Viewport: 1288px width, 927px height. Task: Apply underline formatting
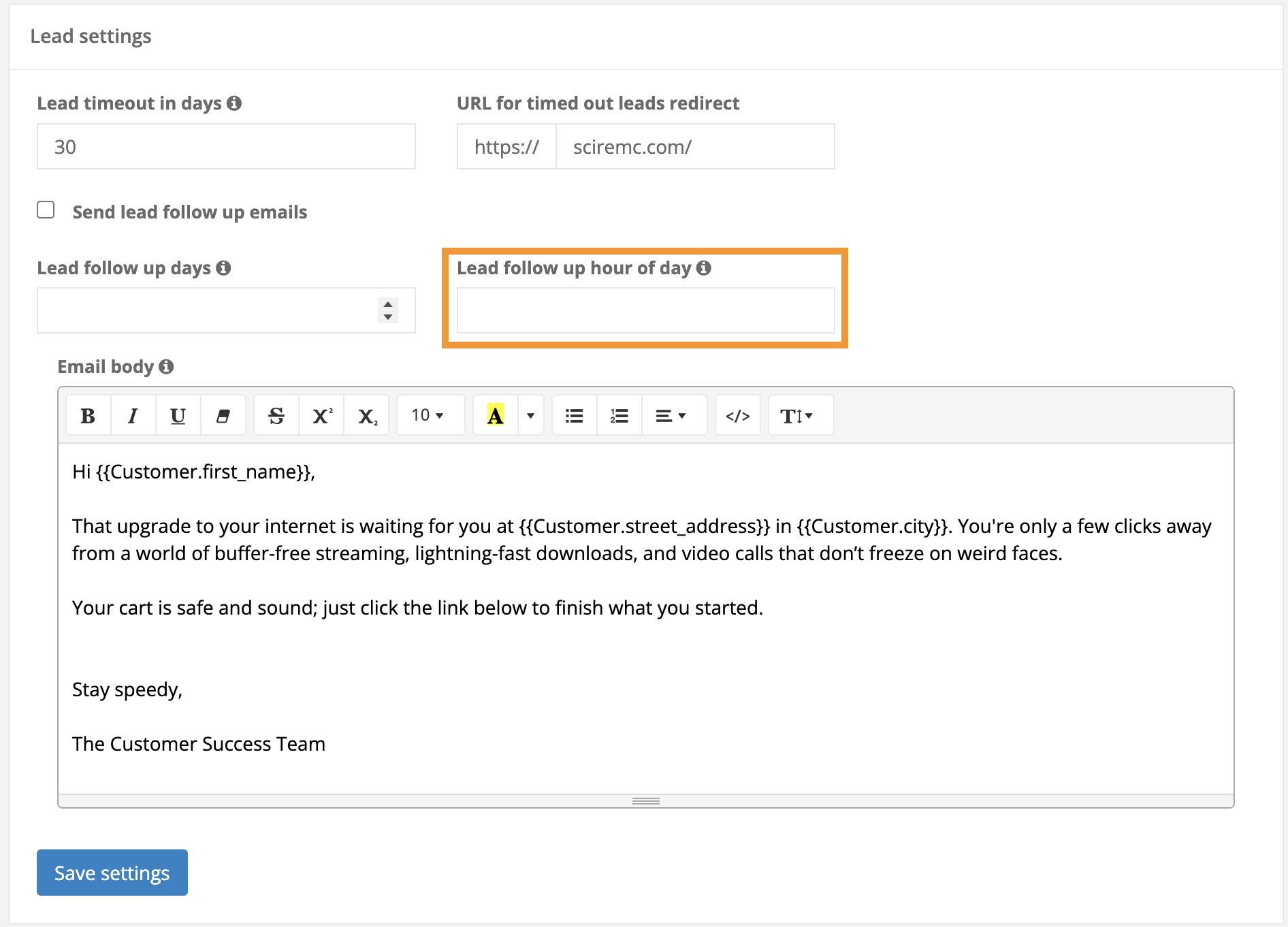coord(177,414)
